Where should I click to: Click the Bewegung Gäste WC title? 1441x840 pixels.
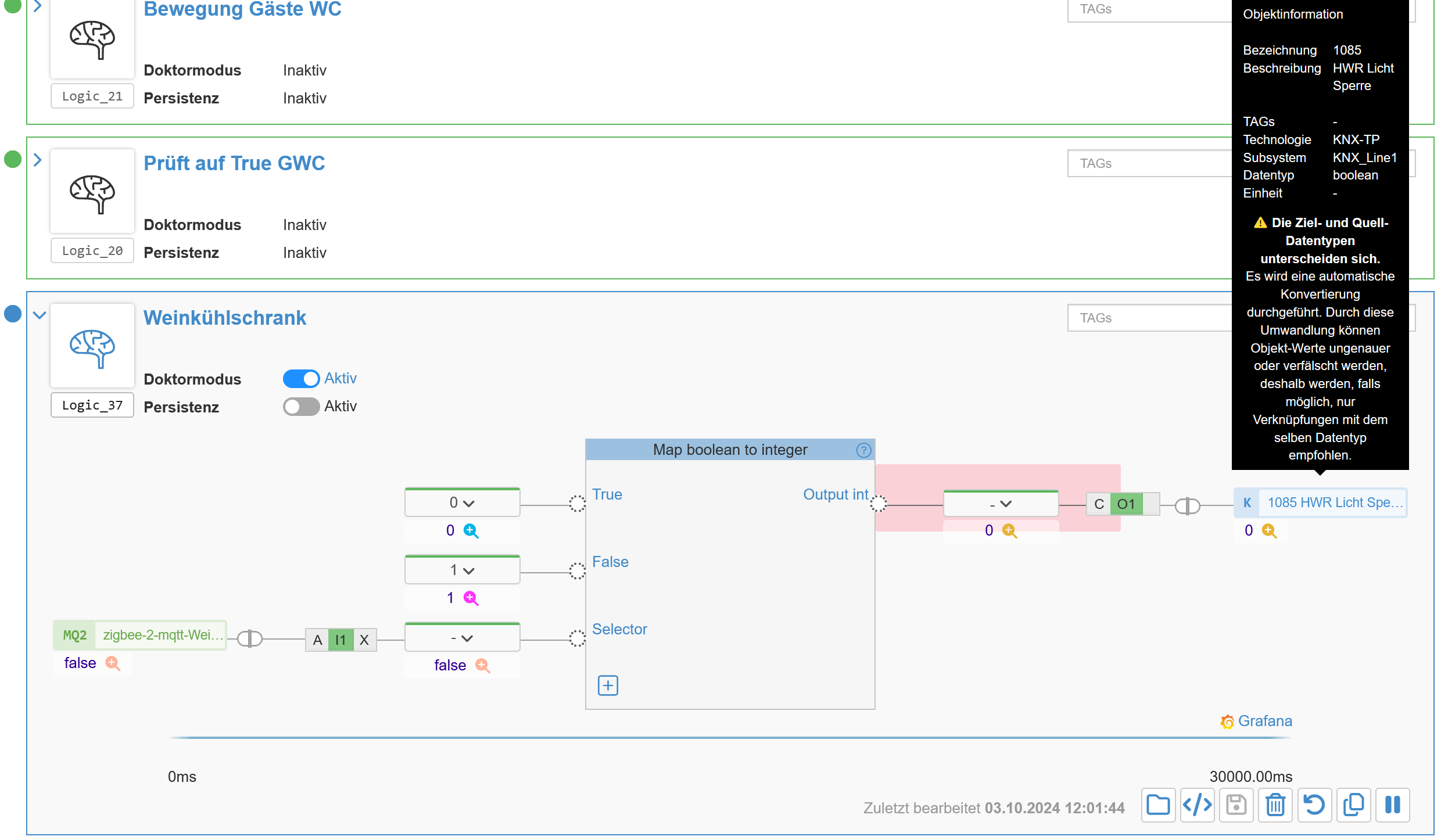point(242,9)
